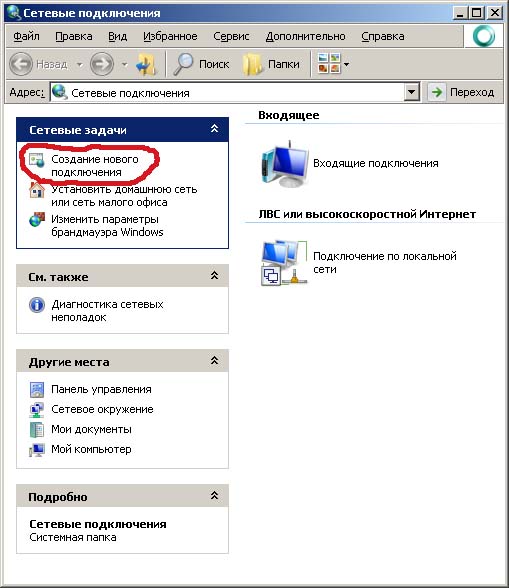Screen dimensions: 509x588
Task: Open Панель управления icon in Другие места
Action: [x=37, y=390]
